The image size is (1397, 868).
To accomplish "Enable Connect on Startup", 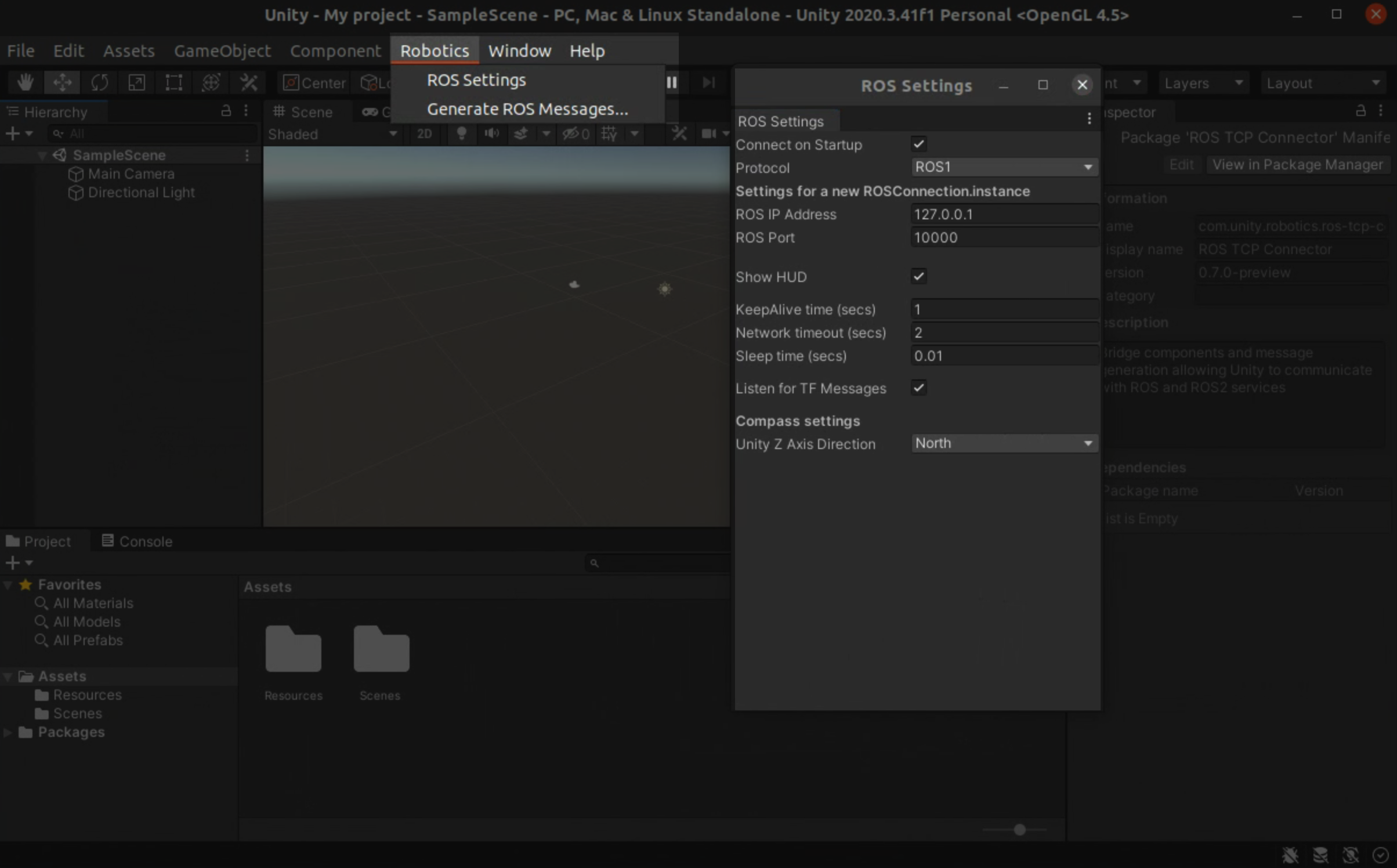I will point(918,144).
